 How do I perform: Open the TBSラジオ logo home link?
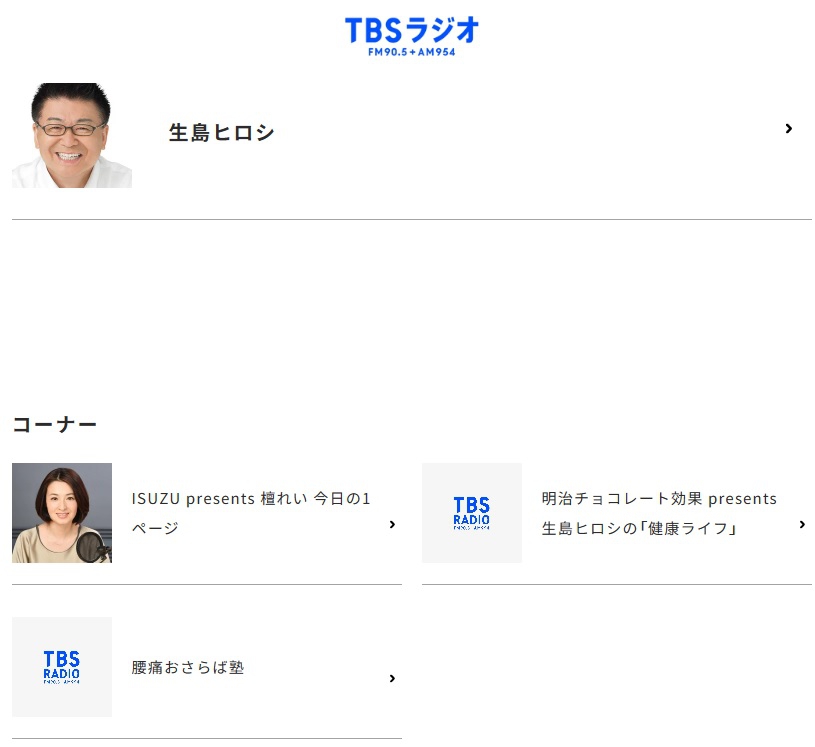coord(411,36)
